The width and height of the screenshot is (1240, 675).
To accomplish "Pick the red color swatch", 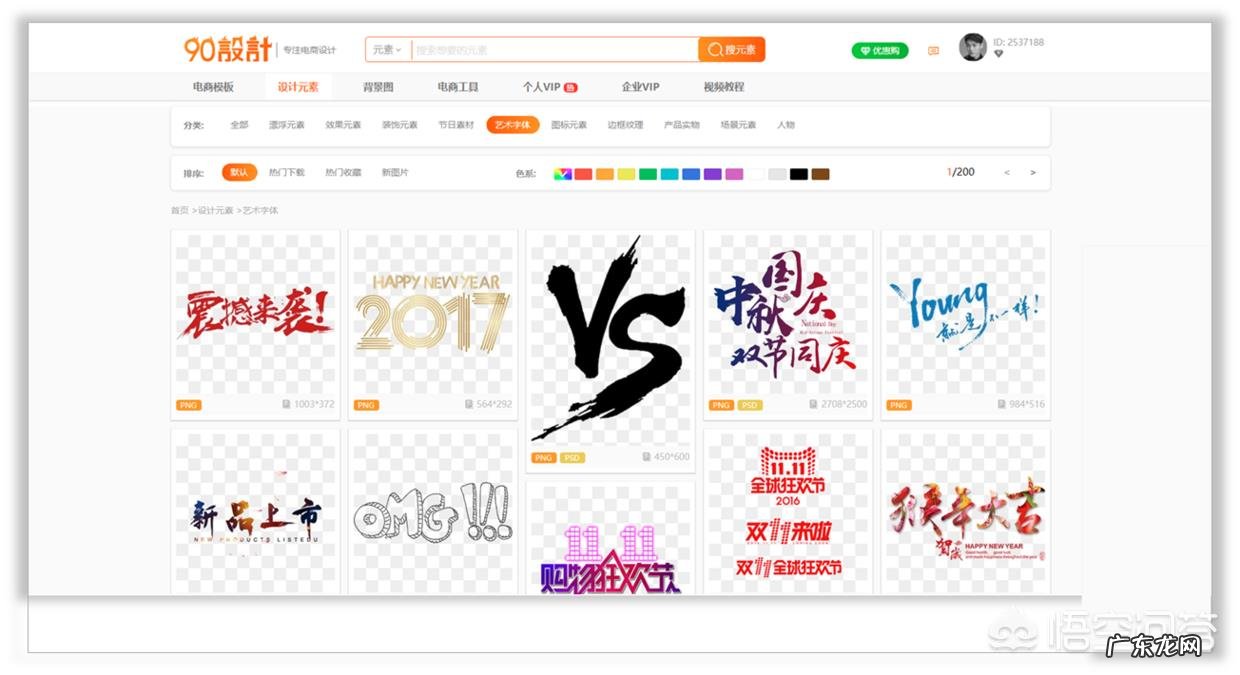I will [583, 174].
